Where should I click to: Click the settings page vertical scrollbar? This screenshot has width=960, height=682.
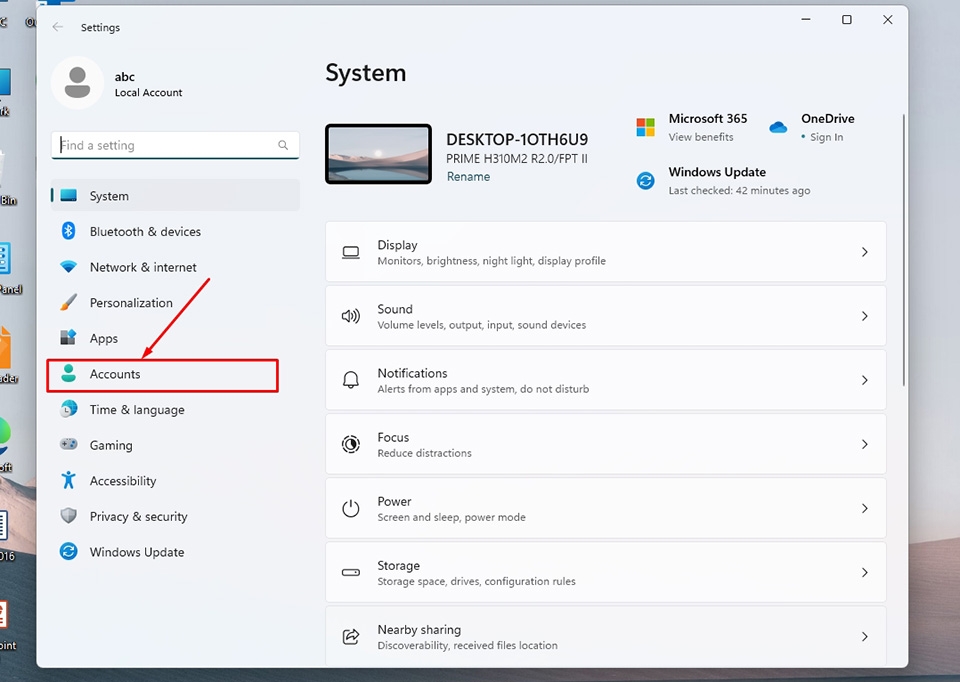pos(903,250)
